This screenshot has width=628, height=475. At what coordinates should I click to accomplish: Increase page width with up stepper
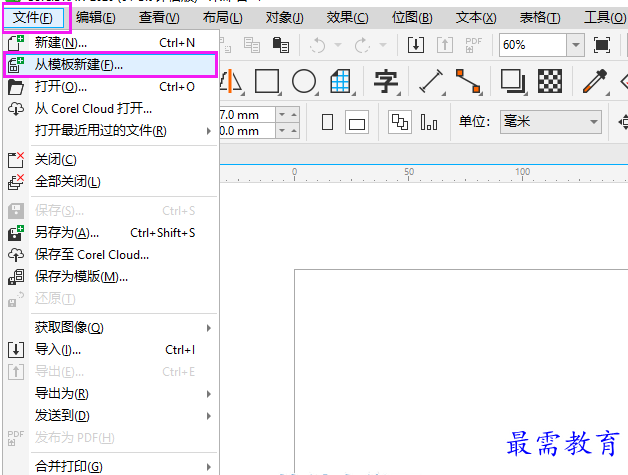click(294, 115)
